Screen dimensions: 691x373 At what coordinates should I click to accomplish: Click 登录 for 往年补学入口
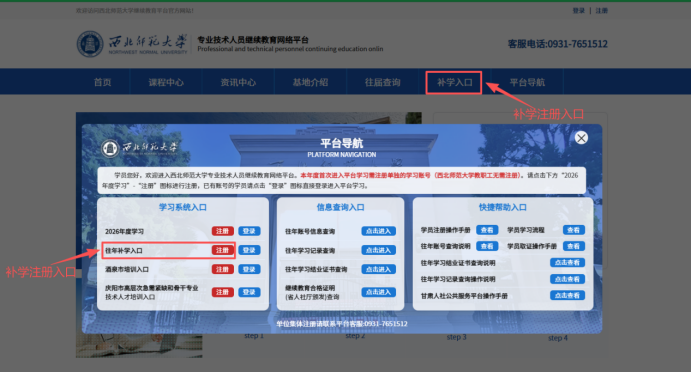point(249,250)
